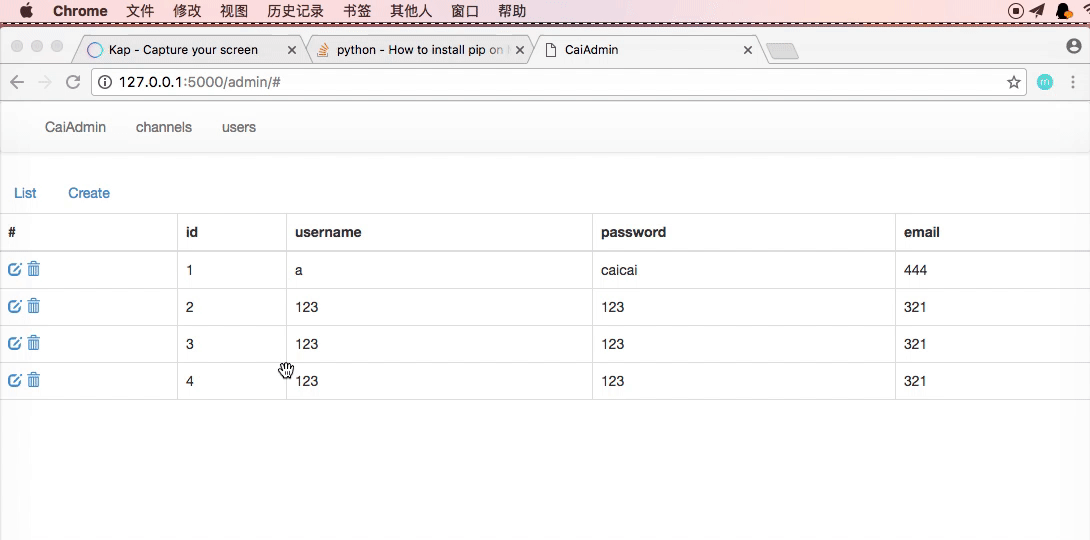Click the paper plane icon in menu bar

[1037, 10]
